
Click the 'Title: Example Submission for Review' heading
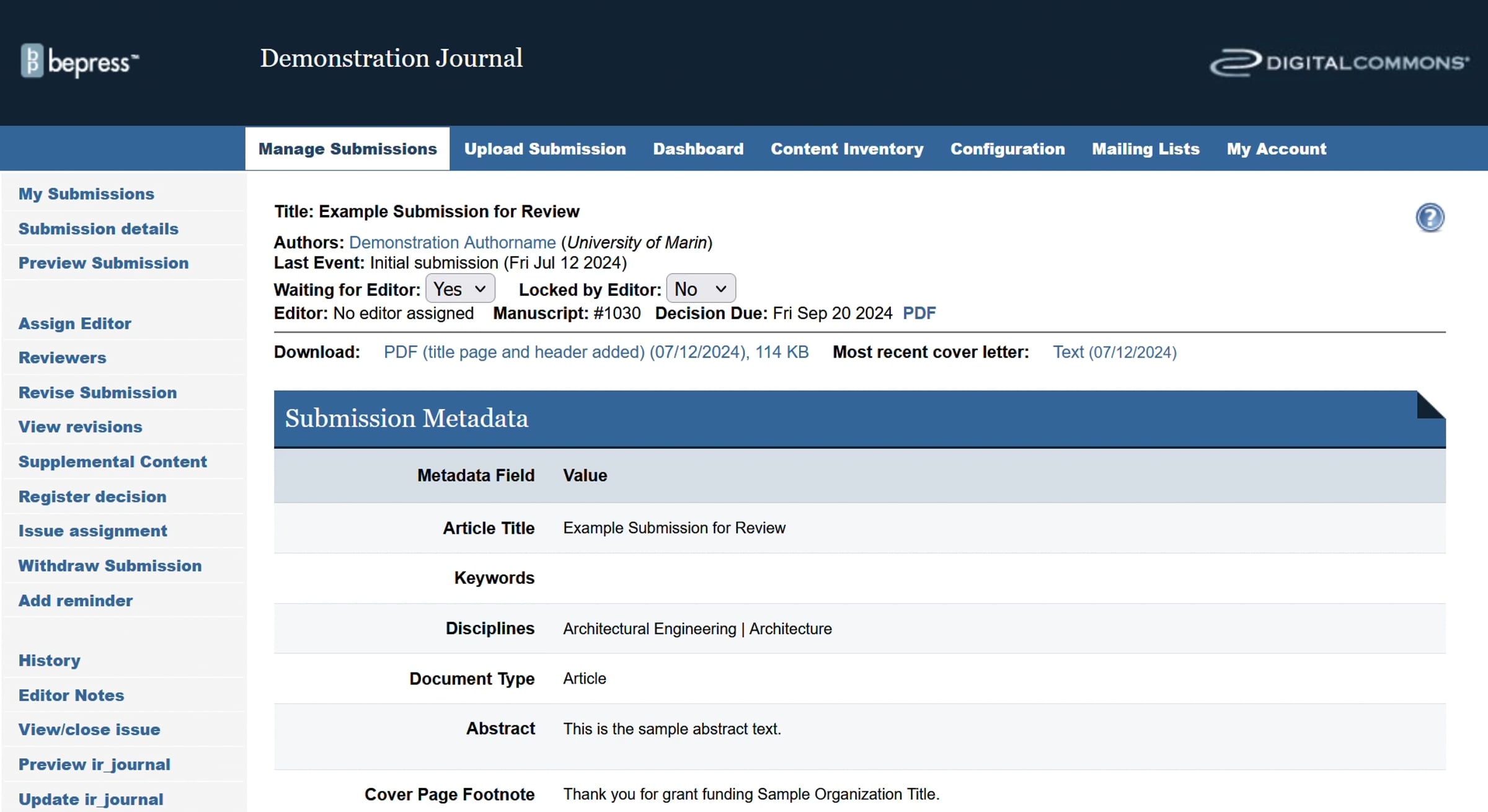click(x=427, y=211)
